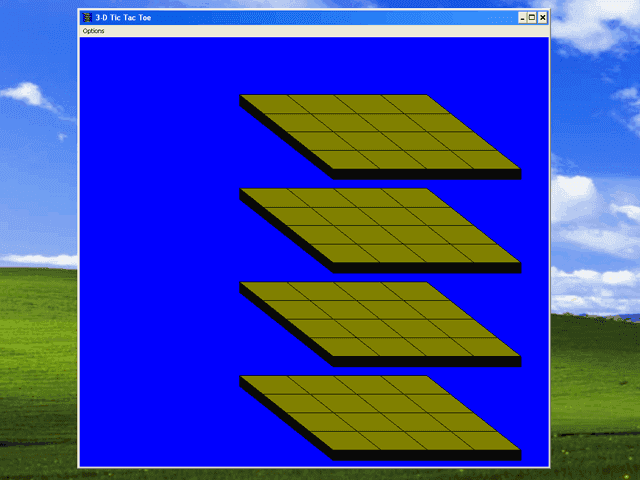640x480 pixels.
Task: Mark front-left corner cell of second board
Action: [346, 253]
